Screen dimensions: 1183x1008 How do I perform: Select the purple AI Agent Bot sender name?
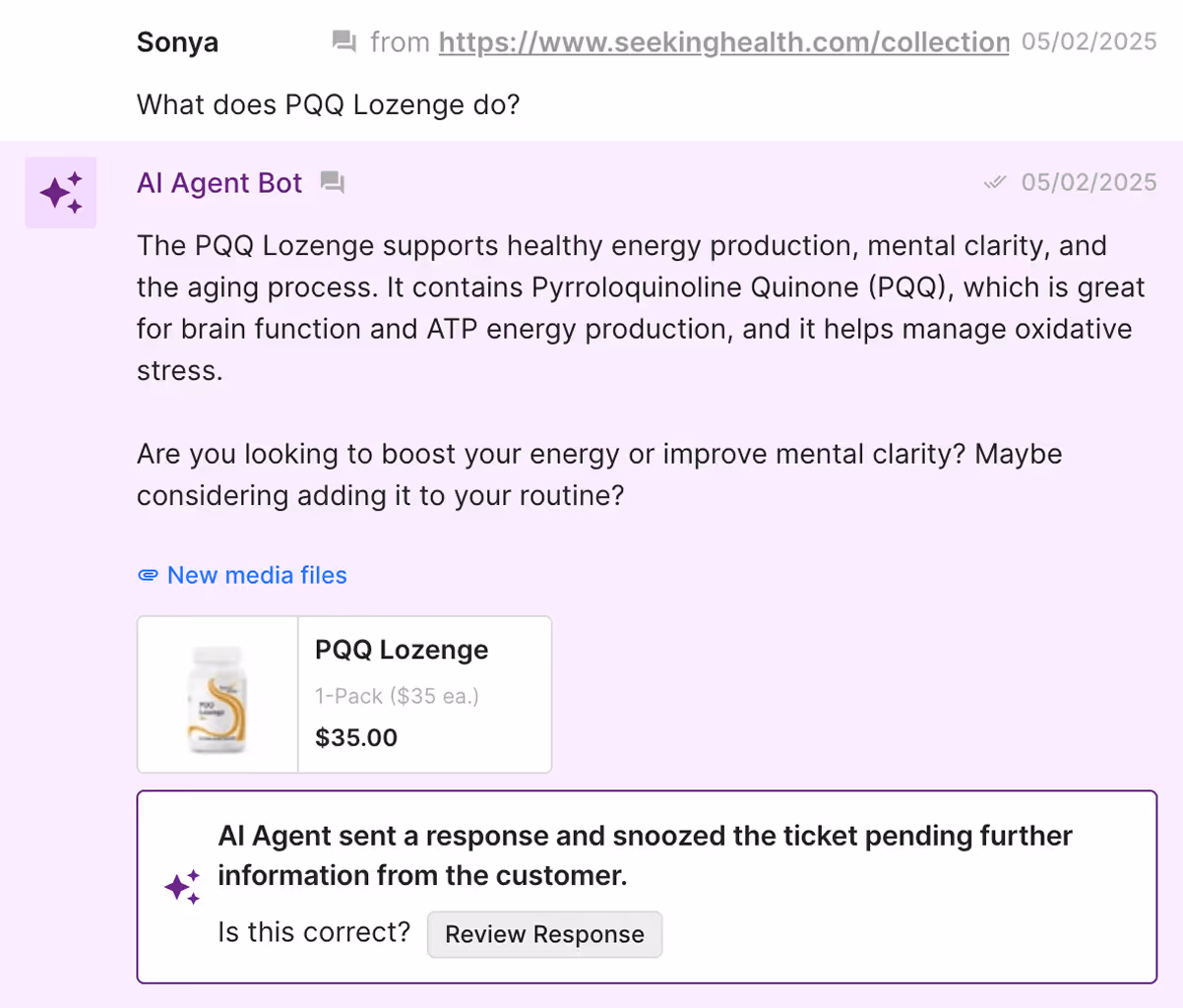pyautogui.click(x=218, y=183)
